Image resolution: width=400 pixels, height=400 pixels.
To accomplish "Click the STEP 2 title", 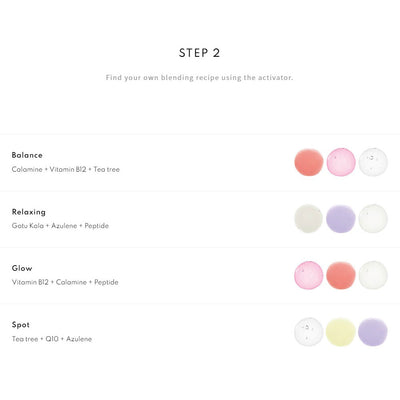I will pos(200,53).
